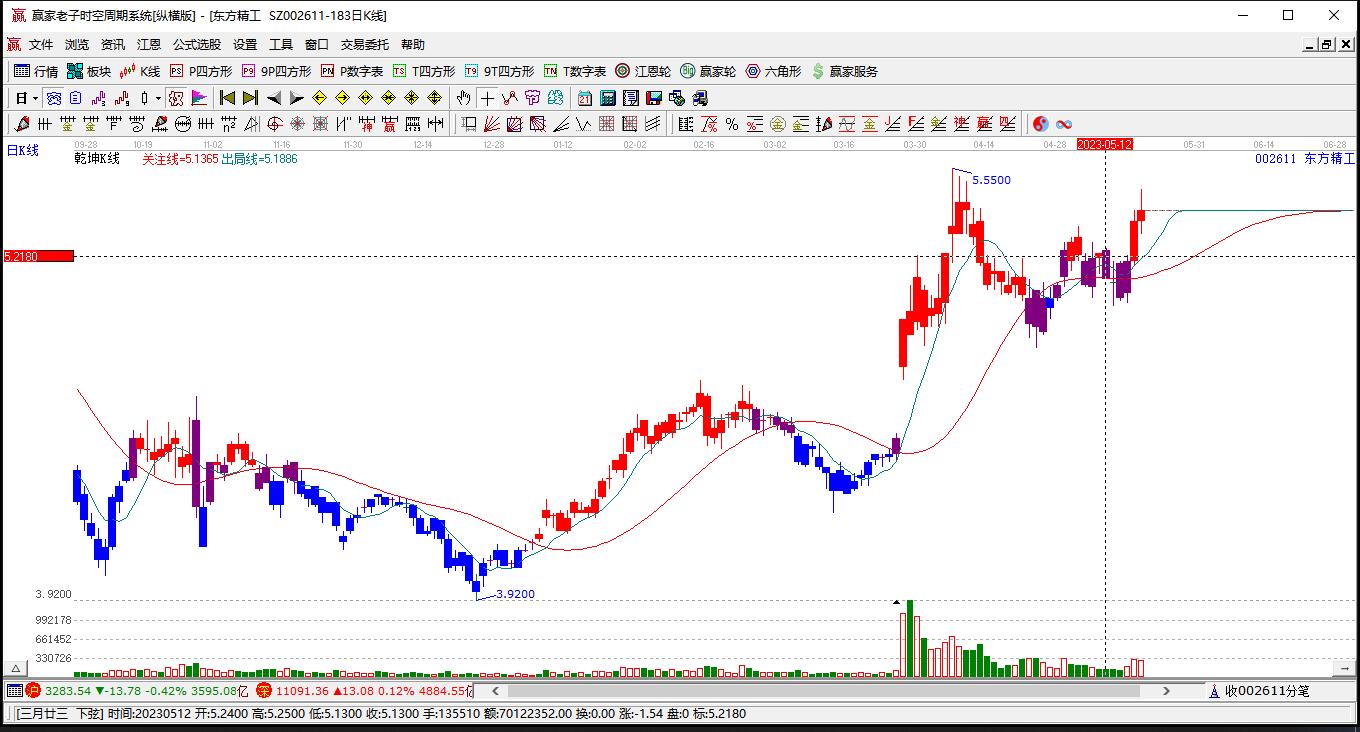The width and height of the screenshot is (1360, 732).
Task: Select the red fan lines drawing tool
Action: click(x=492, y=124)
